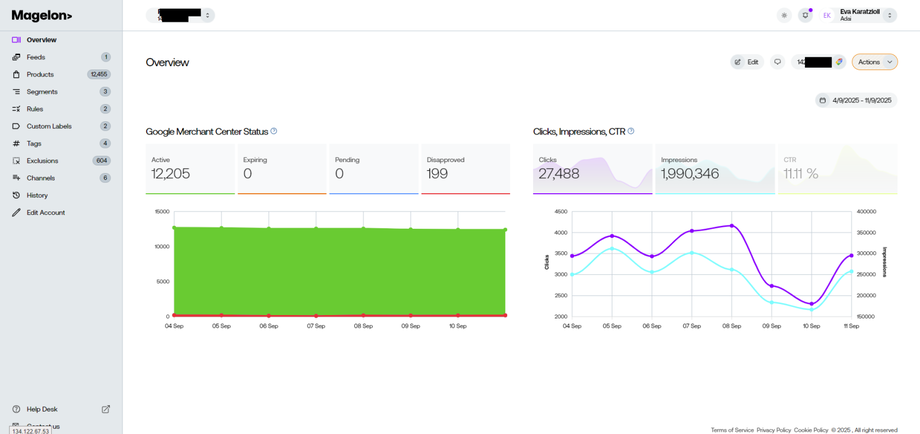Toggle the Clicks metric card

[x=592, y=168]
